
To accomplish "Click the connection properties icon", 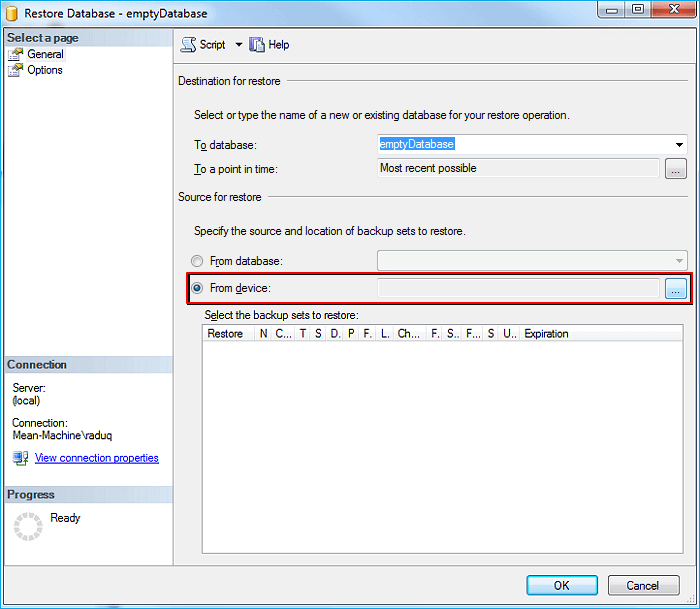I will click(x=21, y=458).
